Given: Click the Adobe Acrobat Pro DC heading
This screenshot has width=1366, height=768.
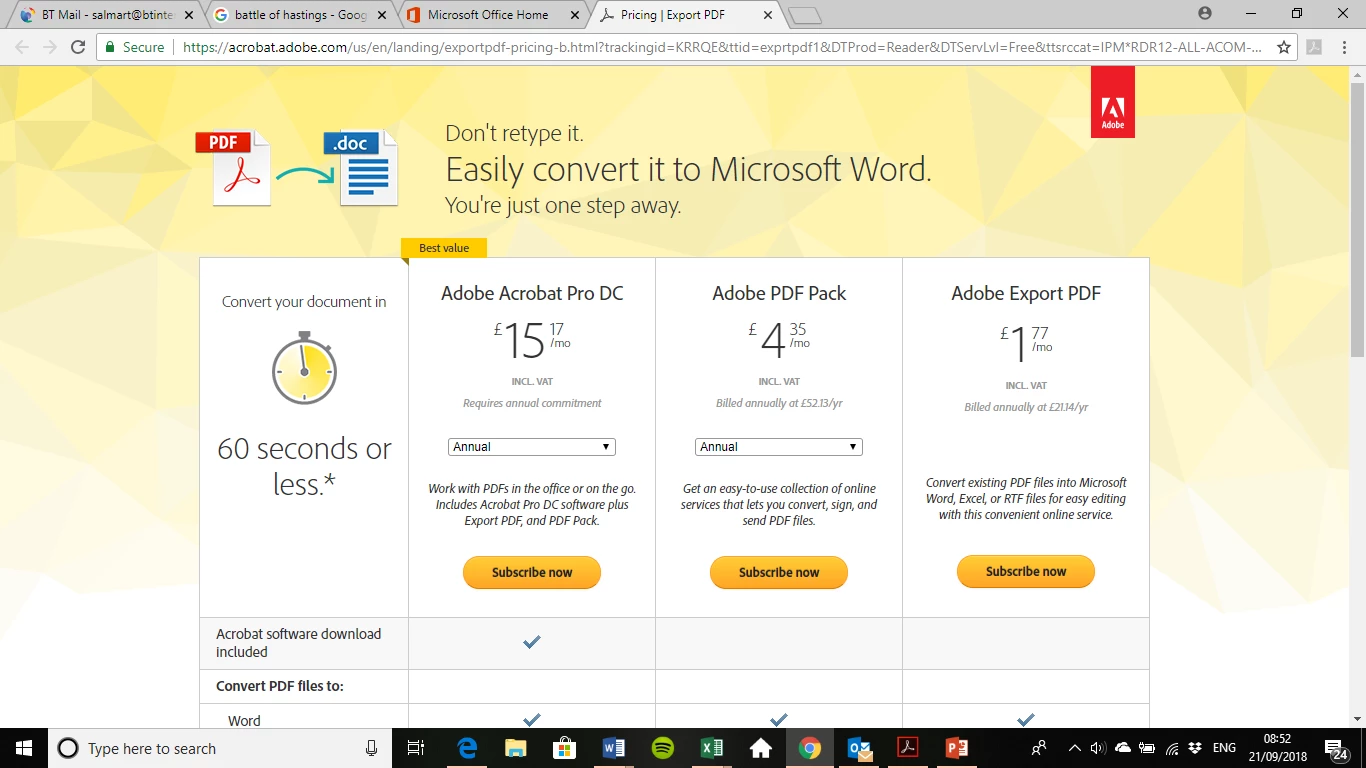Looking at the screenshot, I should click(x=532, y=293).
